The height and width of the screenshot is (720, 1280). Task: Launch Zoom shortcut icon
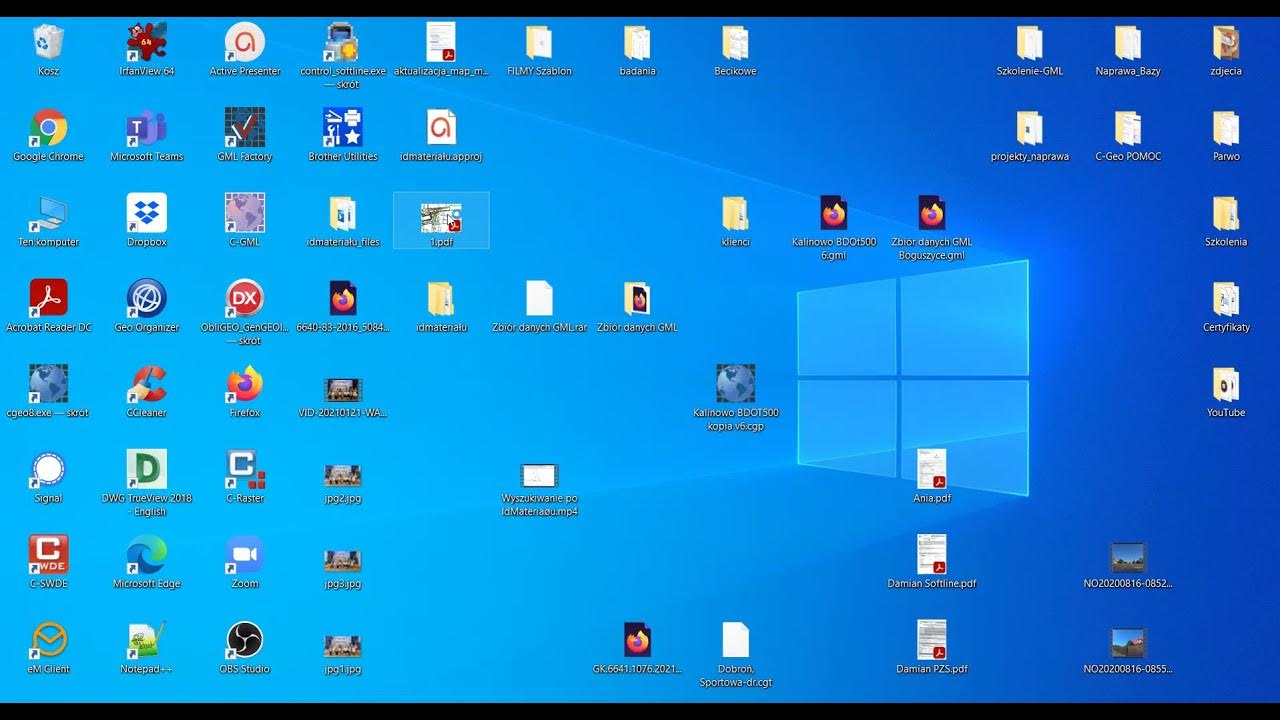coord(245,555)
